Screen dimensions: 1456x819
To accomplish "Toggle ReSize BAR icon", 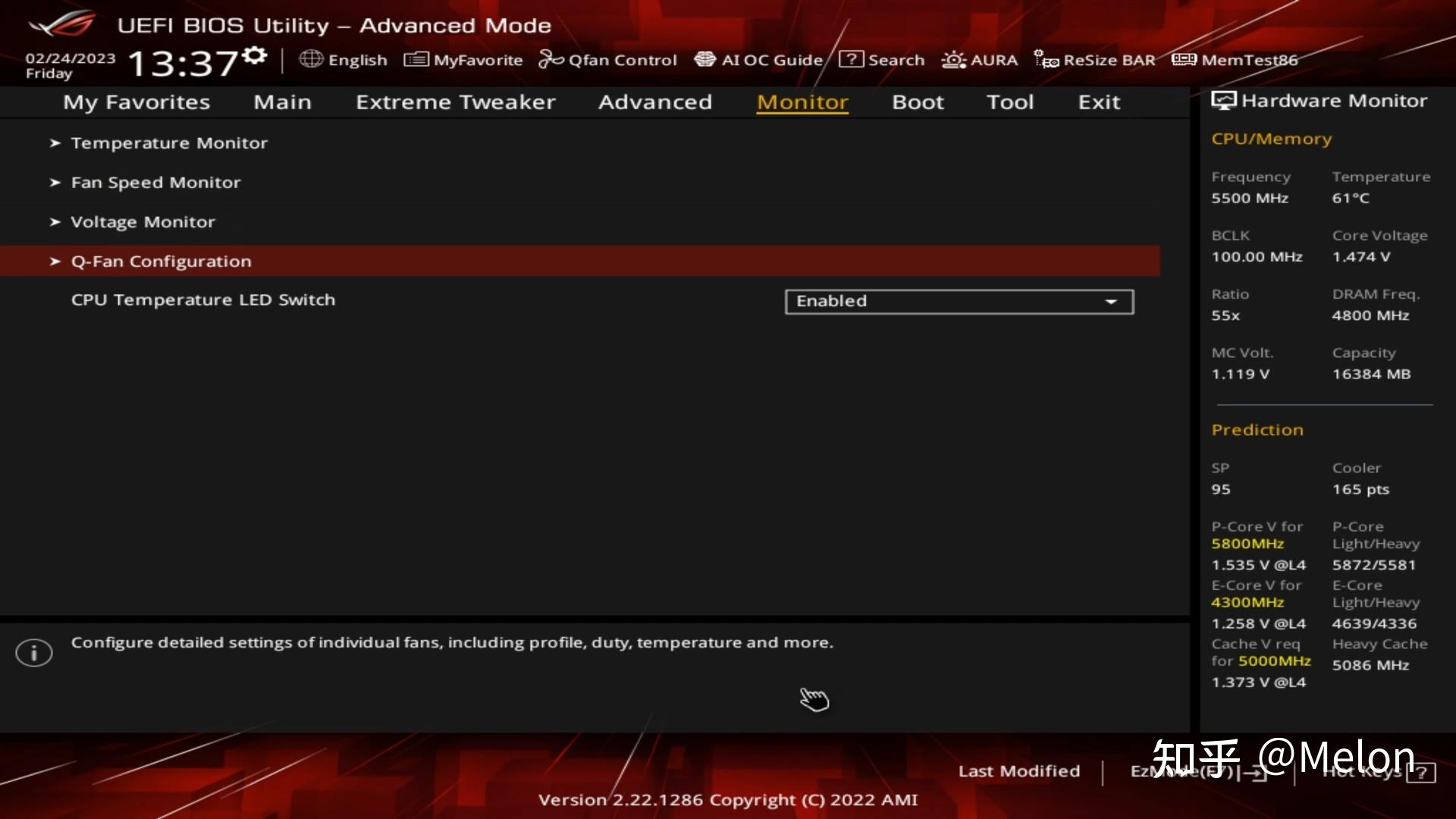I will [x=1046, y=59].
